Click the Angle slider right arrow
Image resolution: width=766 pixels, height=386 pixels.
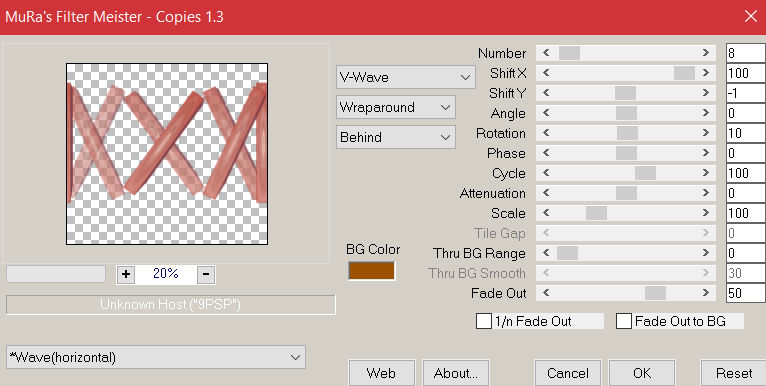[x=706, y=113]
